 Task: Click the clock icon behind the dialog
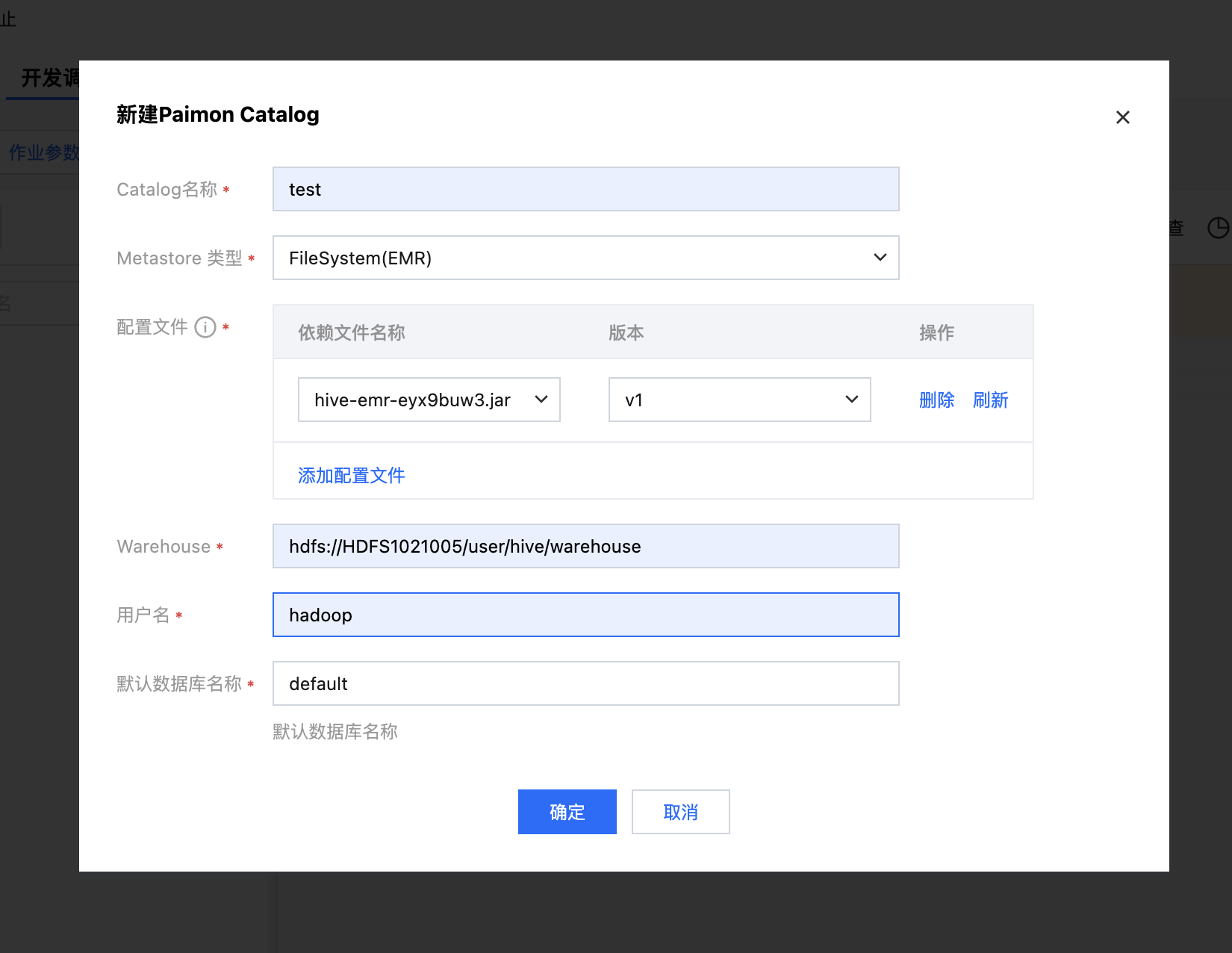1218,228
